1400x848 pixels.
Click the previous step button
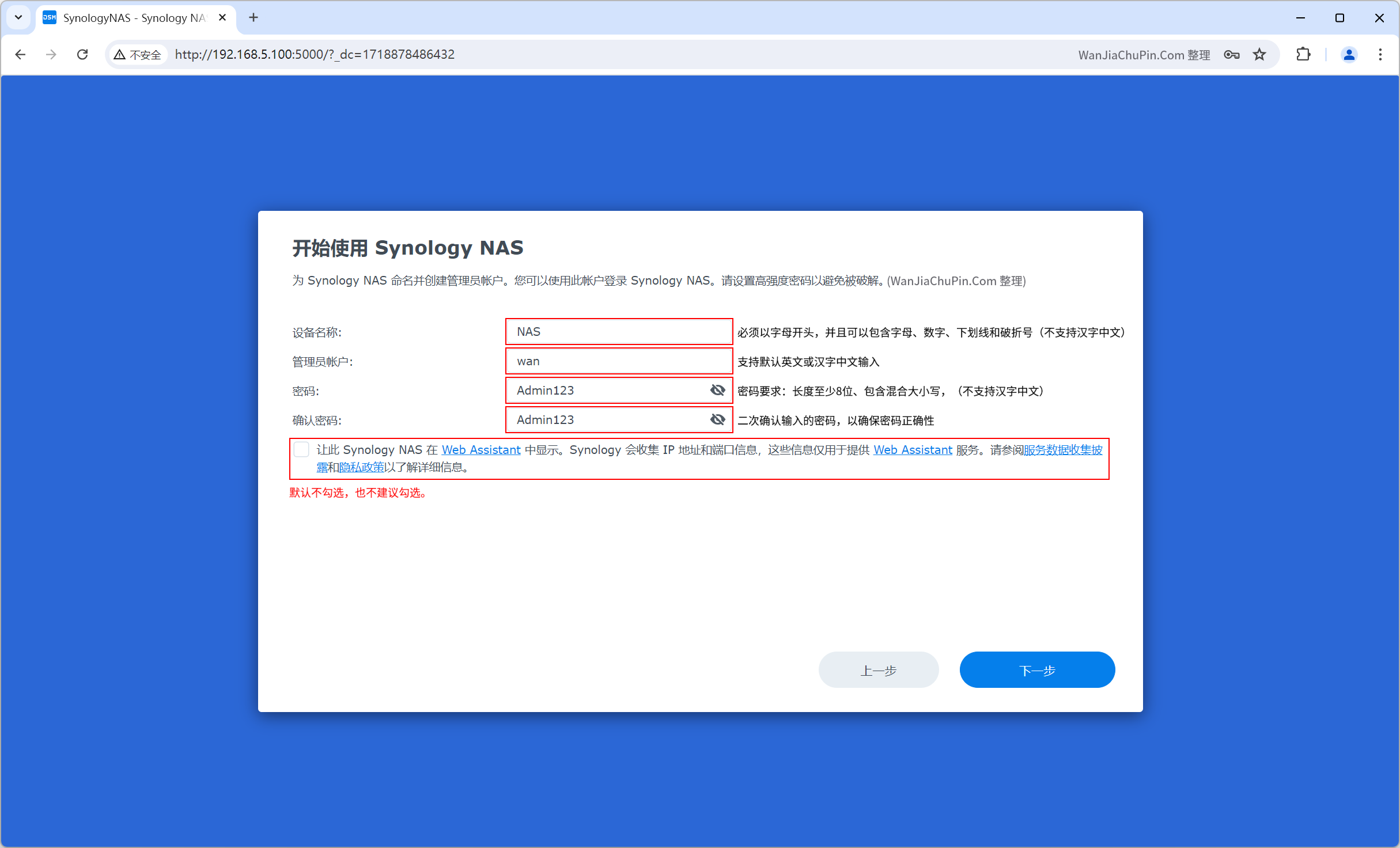point(879,670)
